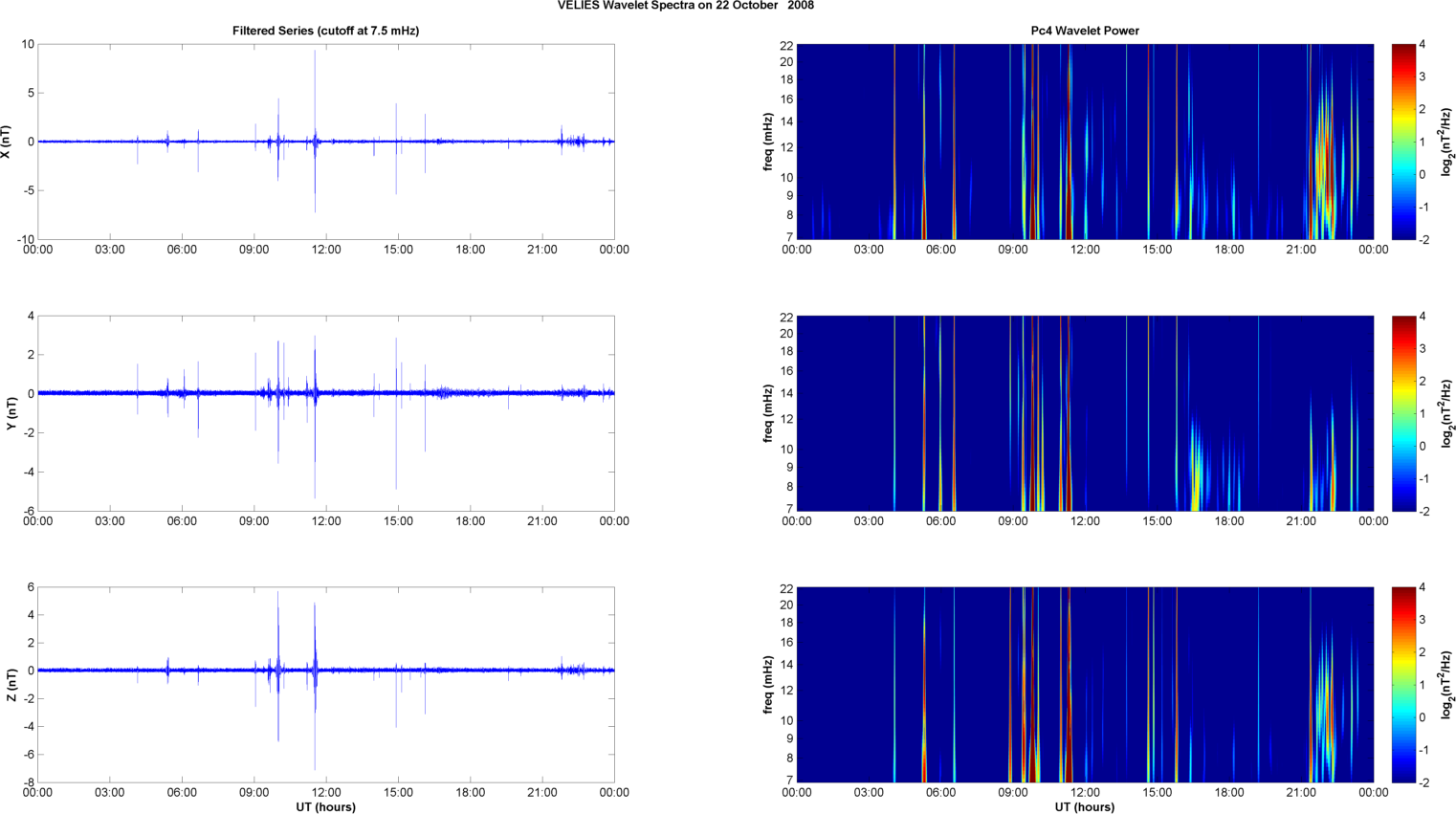The height and width of the screenshot is (814, 1456).
Task: Click UT (hours) label under bottom spectrogram
Action: [1084, 806]
